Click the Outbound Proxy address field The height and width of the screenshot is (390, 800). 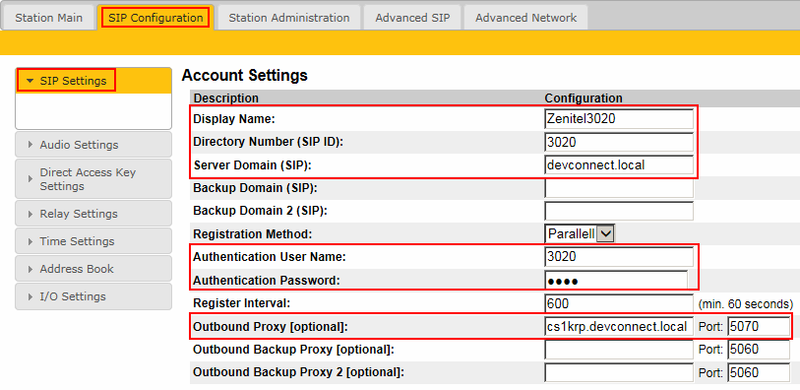(619, 326)
